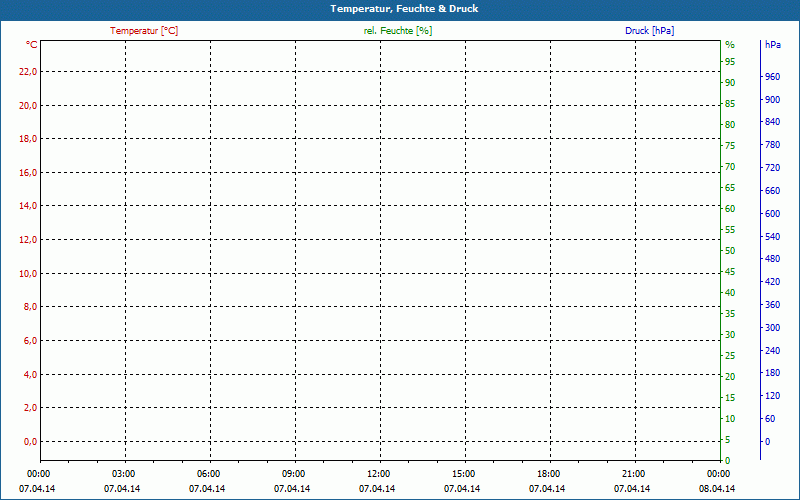Click the green '%' axis unit label
Screen dimensions: 800x500
pos(730,45)
